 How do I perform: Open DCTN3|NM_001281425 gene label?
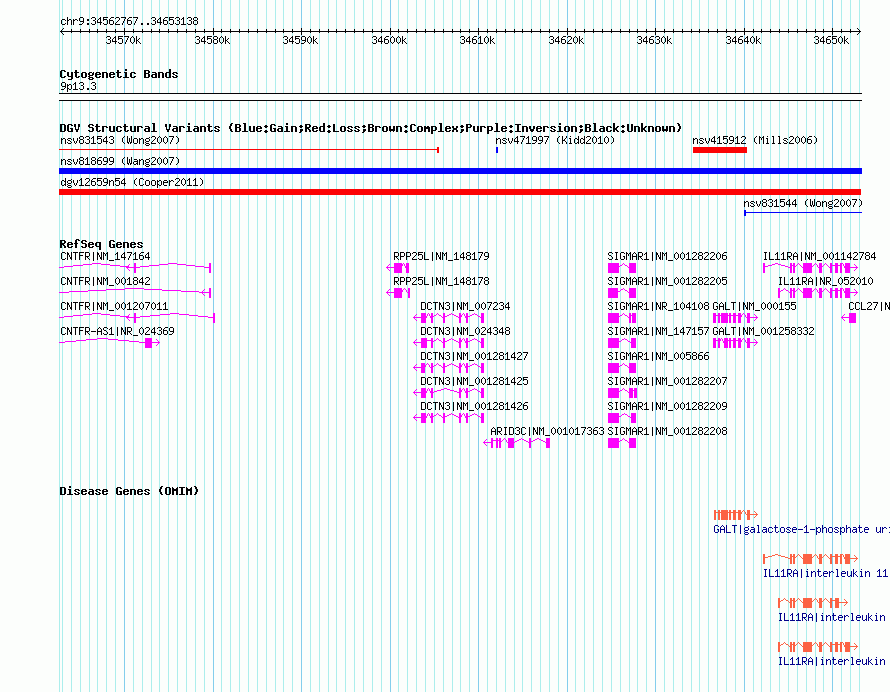(x=474, y=381)
